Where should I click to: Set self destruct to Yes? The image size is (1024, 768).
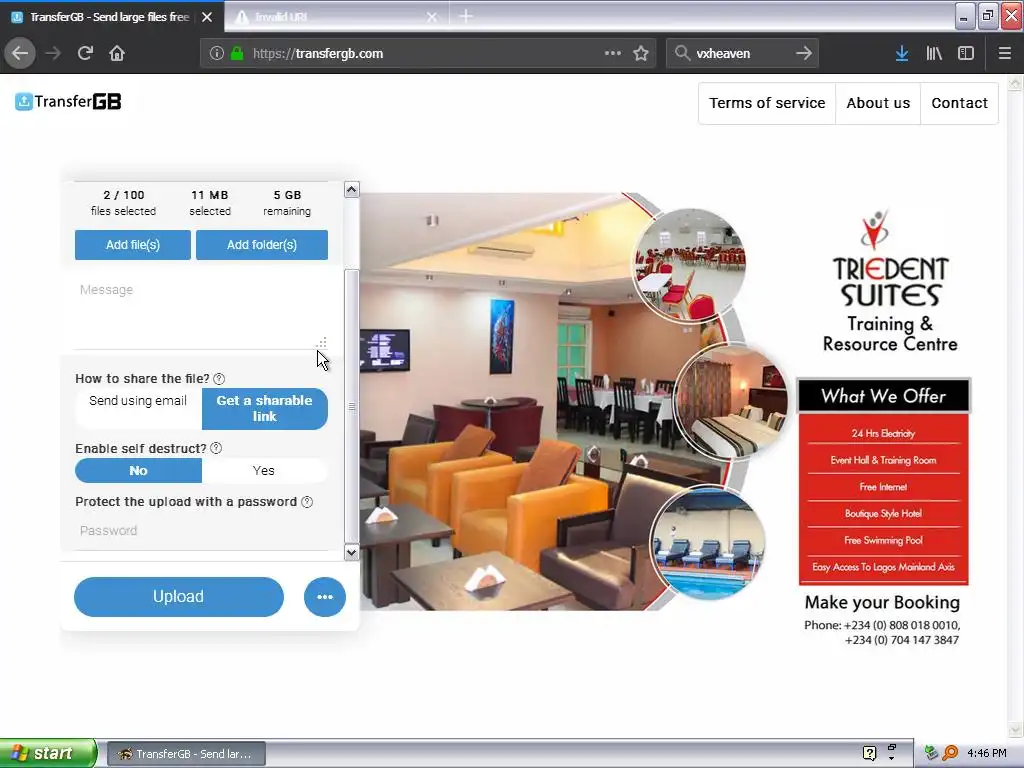(x=264, y=470)
